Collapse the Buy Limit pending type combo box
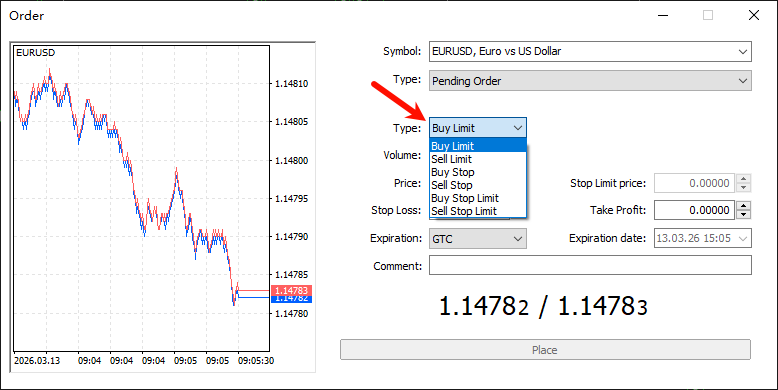This screenshot has height=390, width=778. (477, 128)
